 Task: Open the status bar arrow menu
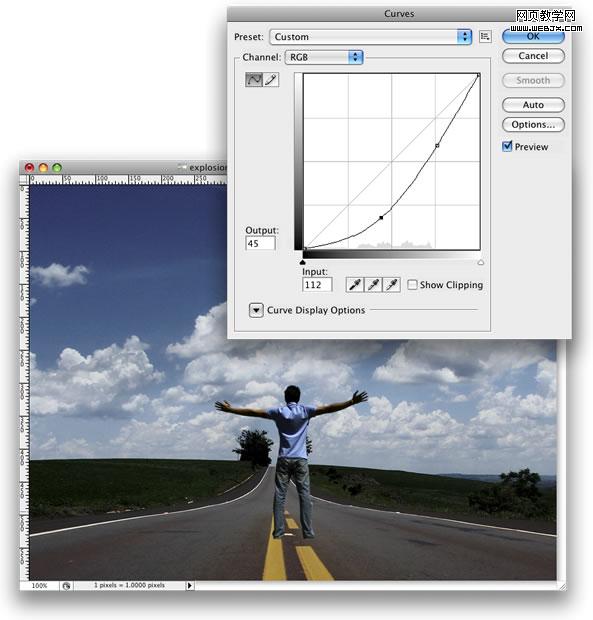190,586
